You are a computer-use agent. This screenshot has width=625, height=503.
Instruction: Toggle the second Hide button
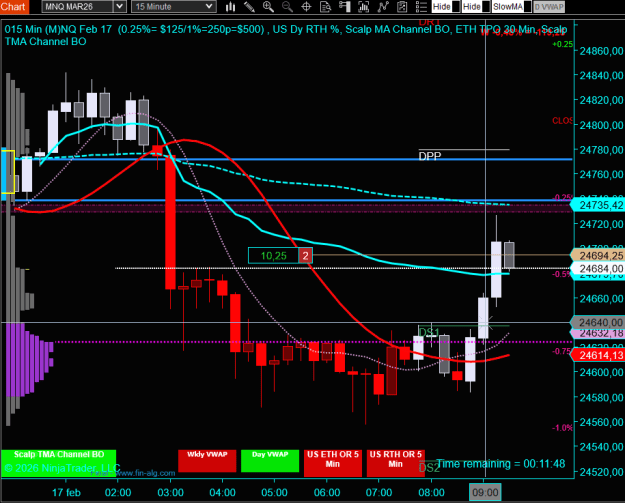[x=476, y=6]
